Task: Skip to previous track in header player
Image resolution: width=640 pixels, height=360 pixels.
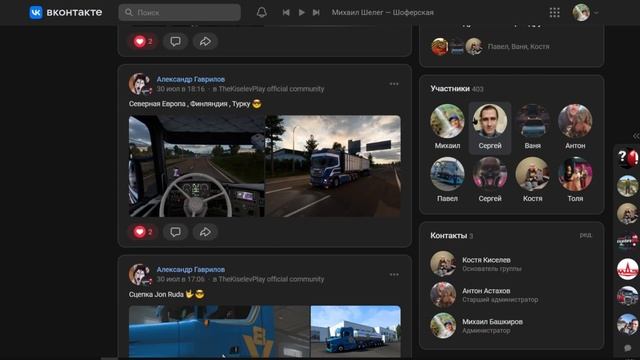Action: click(286, 13)
